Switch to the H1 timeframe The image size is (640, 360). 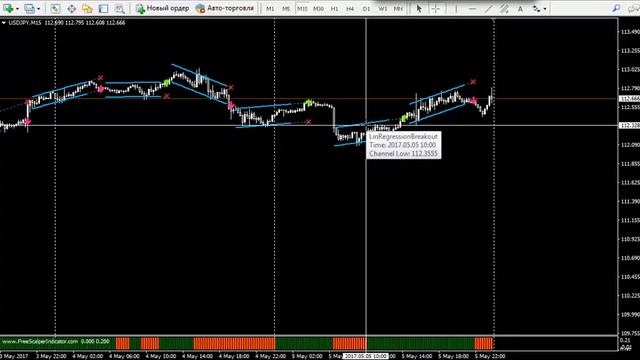coord(335,9)
